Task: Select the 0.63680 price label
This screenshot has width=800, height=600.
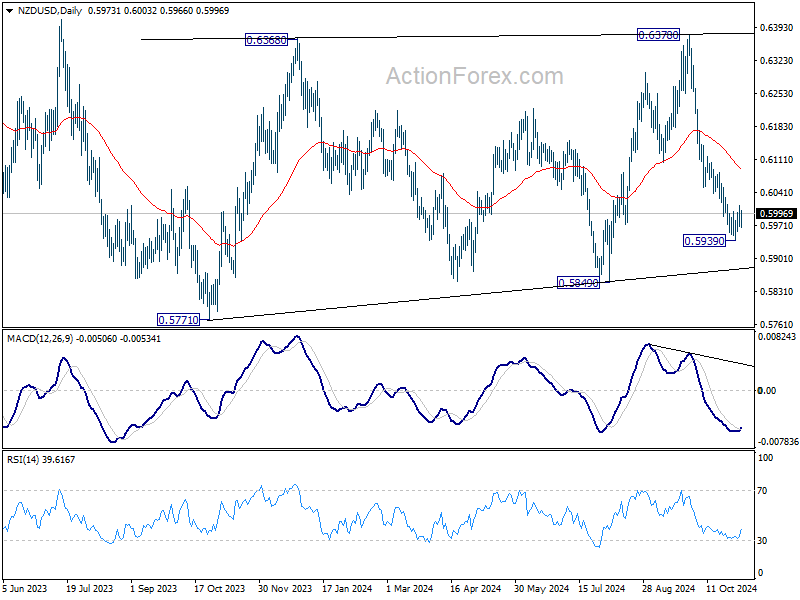Action: 266,40
